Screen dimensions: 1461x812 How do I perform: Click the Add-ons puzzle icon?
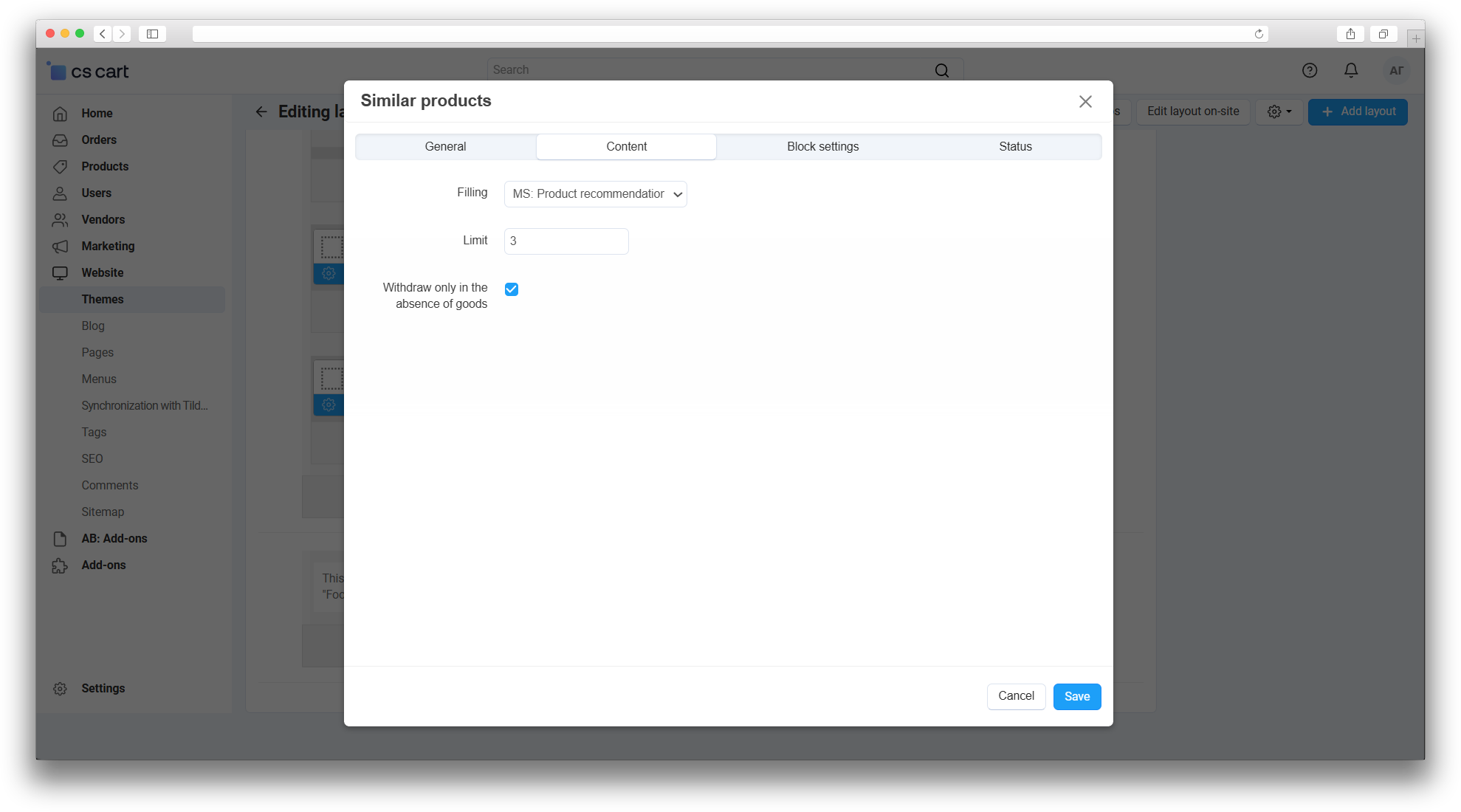[60, 565]
